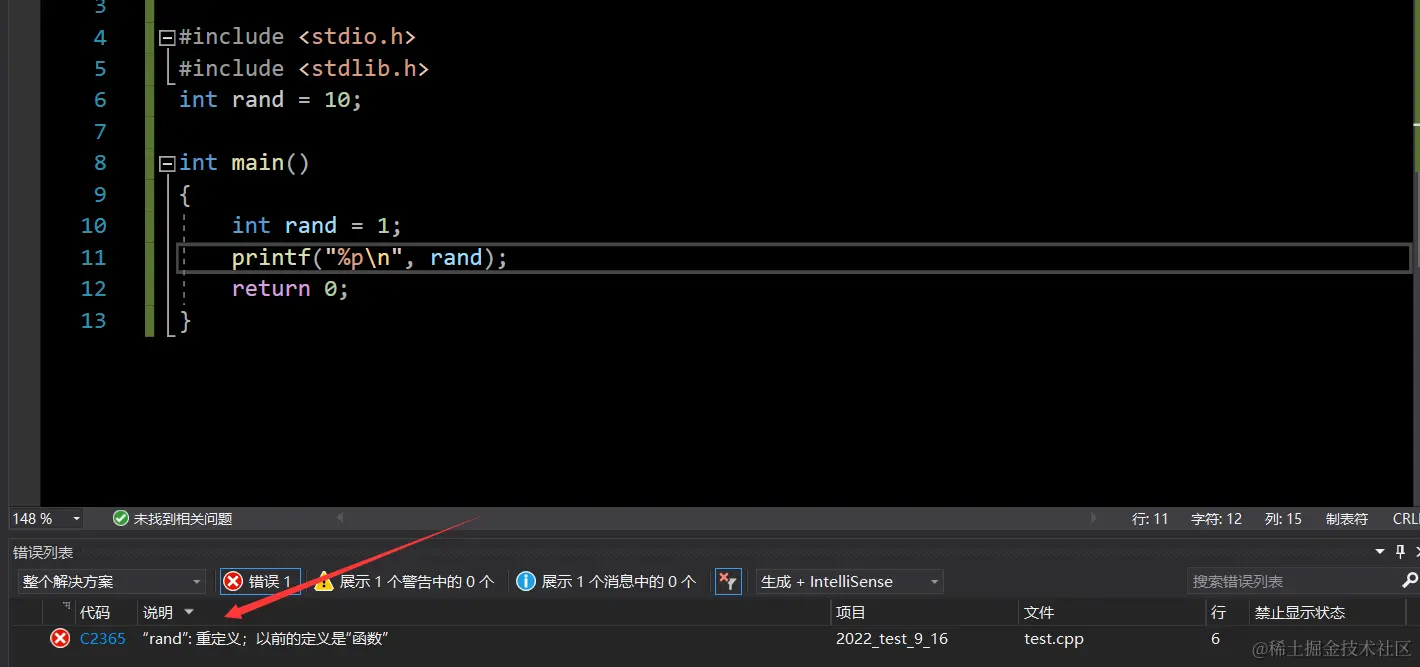
Task: Click the 未找到相关问题 status text
Action: [183, 519]
